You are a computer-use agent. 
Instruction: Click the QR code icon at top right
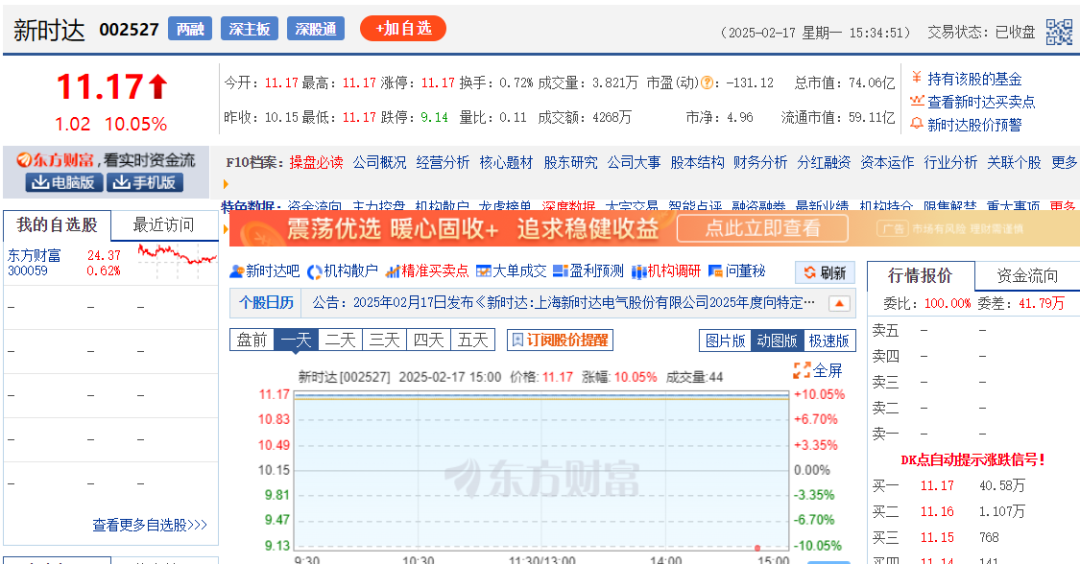[x=1059, y=31]
